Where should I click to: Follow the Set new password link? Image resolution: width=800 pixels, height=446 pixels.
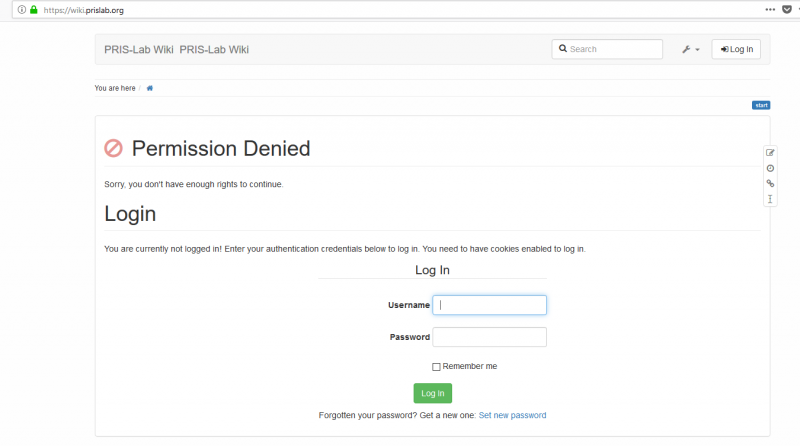coord(512,415)
